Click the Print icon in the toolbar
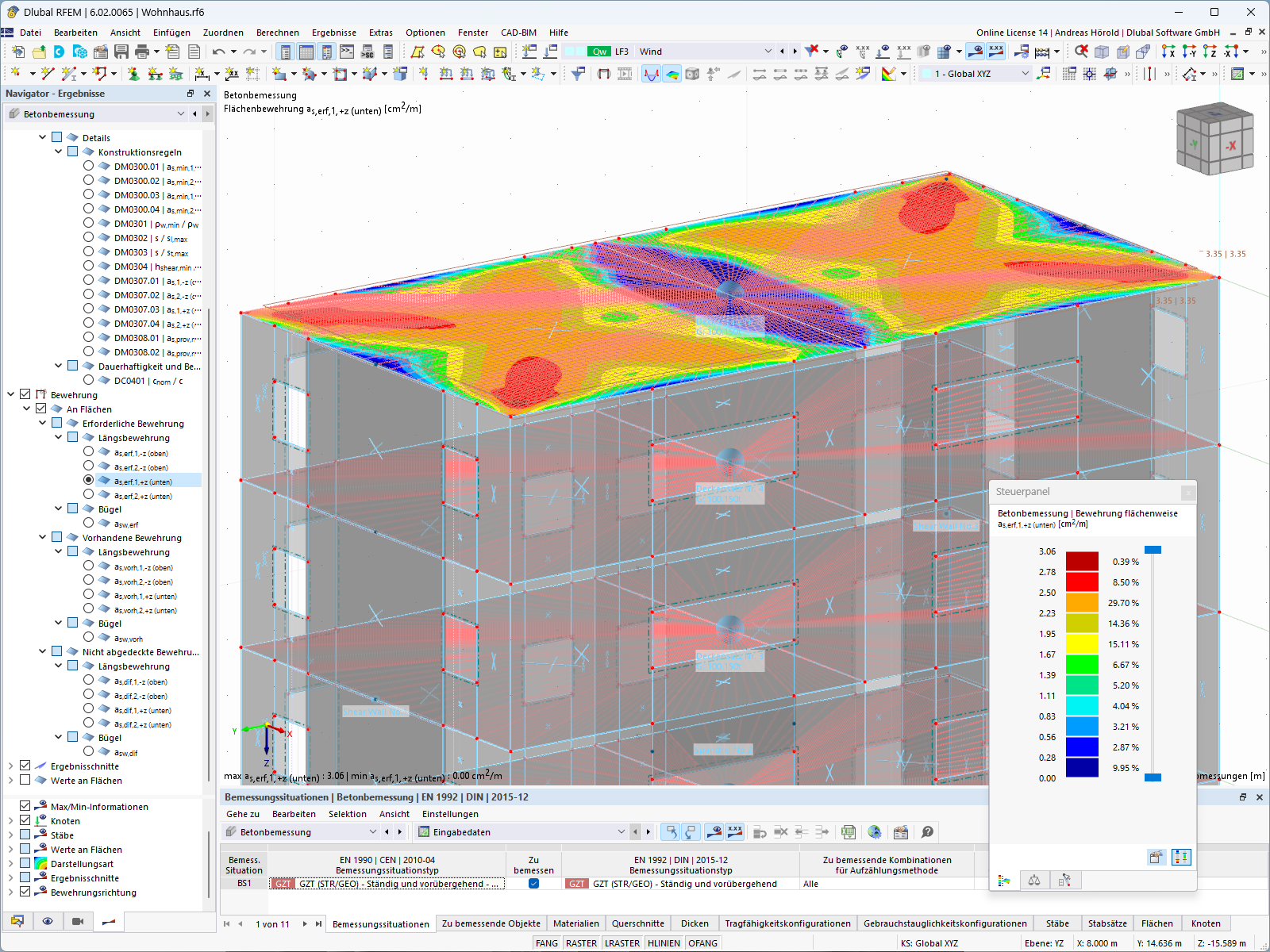 [142, 52]
